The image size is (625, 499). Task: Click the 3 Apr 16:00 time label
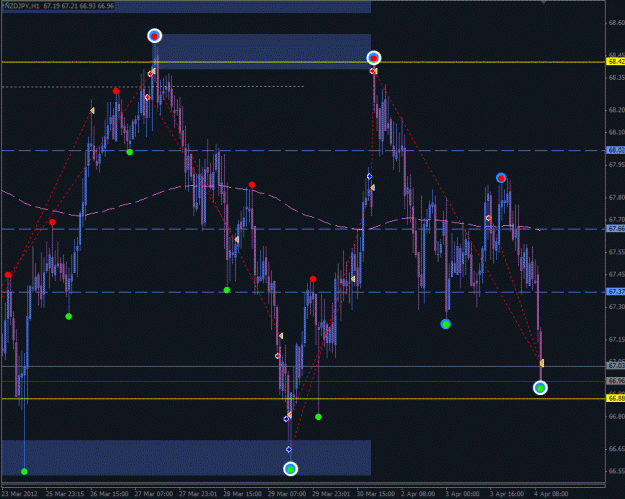coord(507,494)
